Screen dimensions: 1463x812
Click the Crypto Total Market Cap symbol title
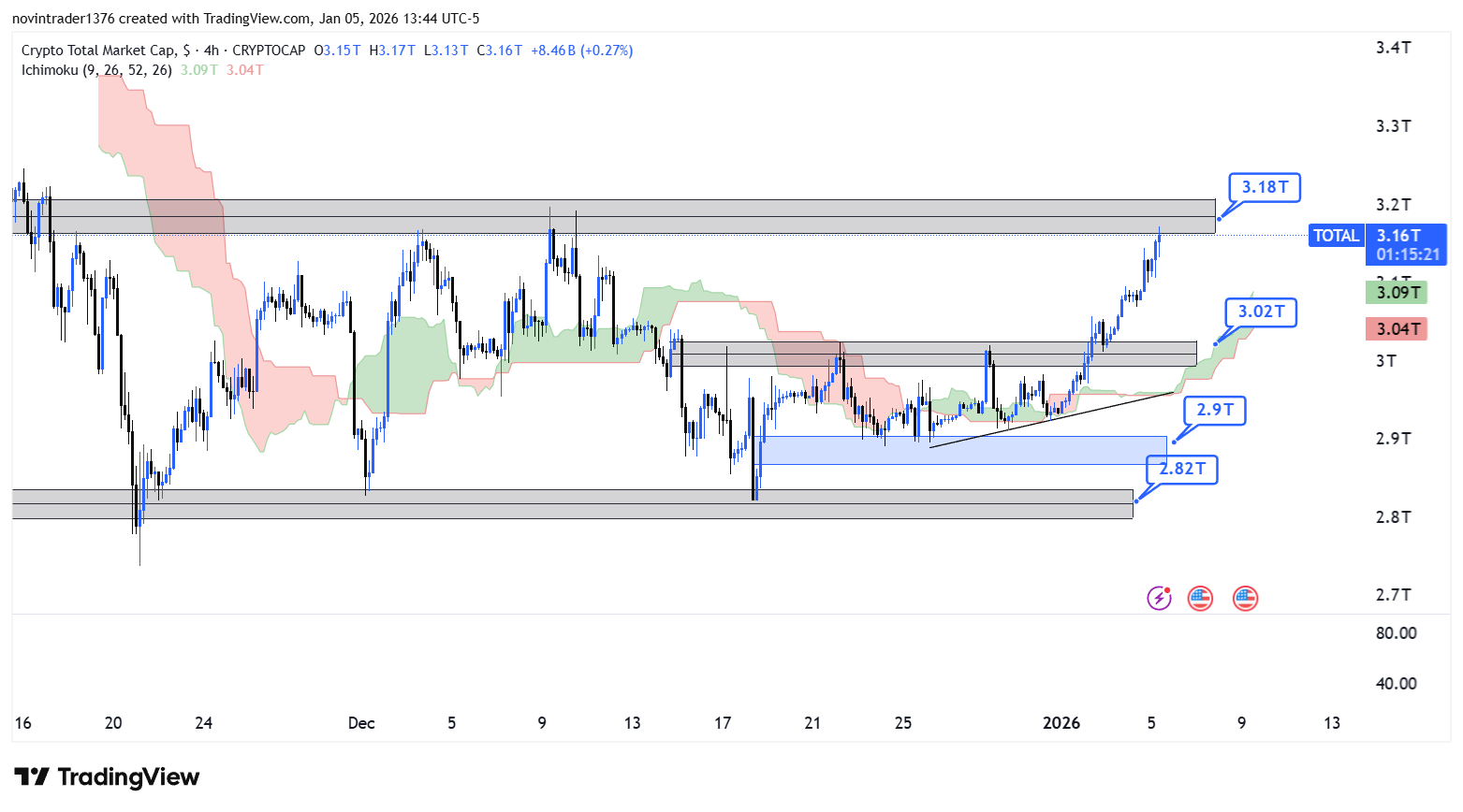97,51
